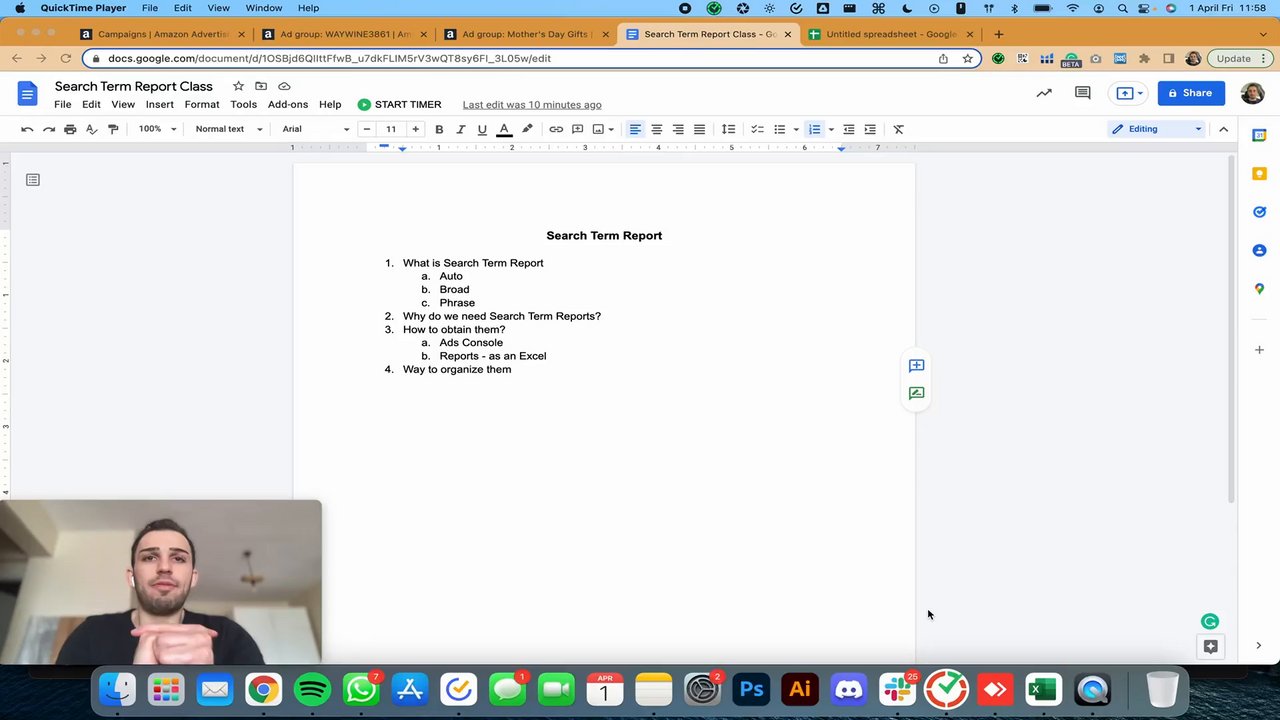Screen dimensions: 1280x720
Task: Expand the Arial font dropdown
Action: pos(316,129)
